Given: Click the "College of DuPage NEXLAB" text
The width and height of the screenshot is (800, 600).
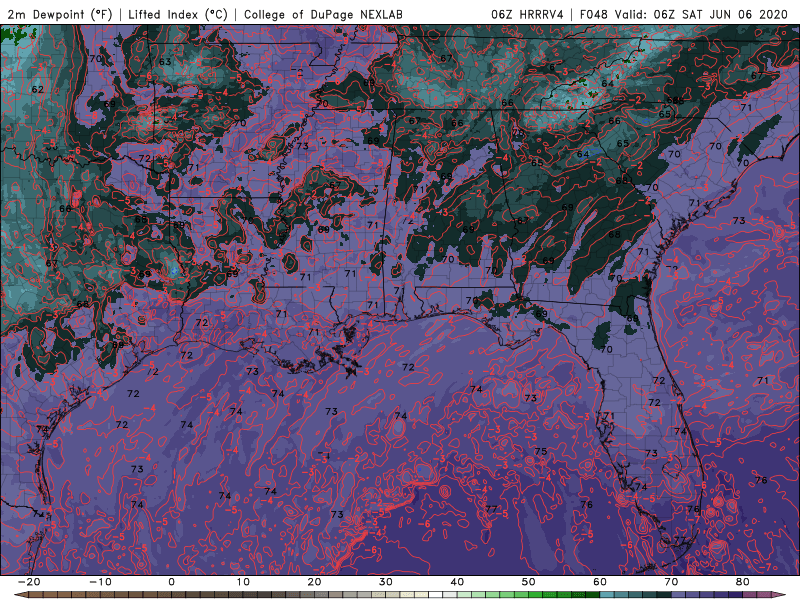Looking at the screenshot, I should (323, 14).
